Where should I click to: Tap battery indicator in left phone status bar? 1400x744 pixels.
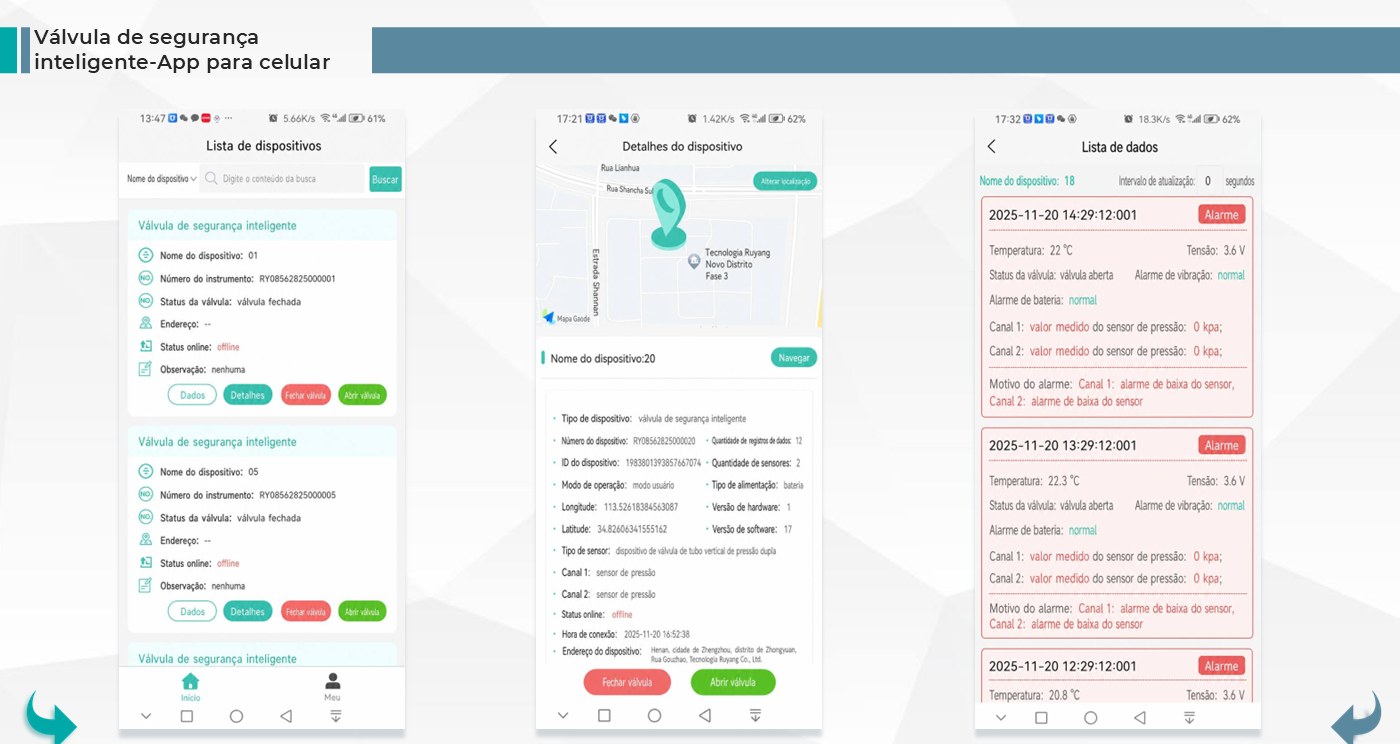356,118
